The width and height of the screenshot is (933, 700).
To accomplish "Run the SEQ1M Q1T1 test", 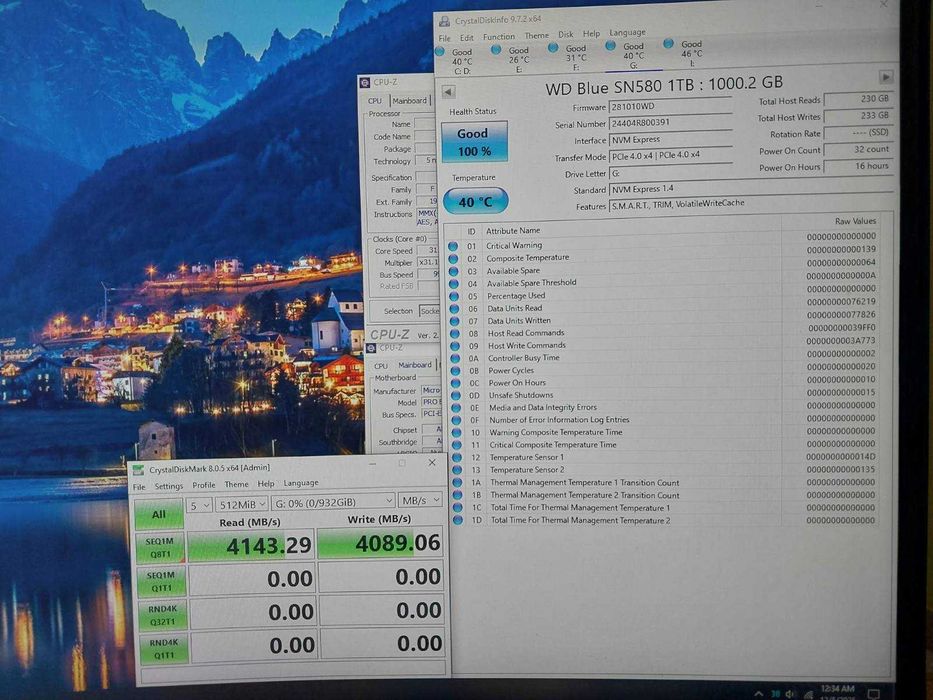I will tap(161, 581).
